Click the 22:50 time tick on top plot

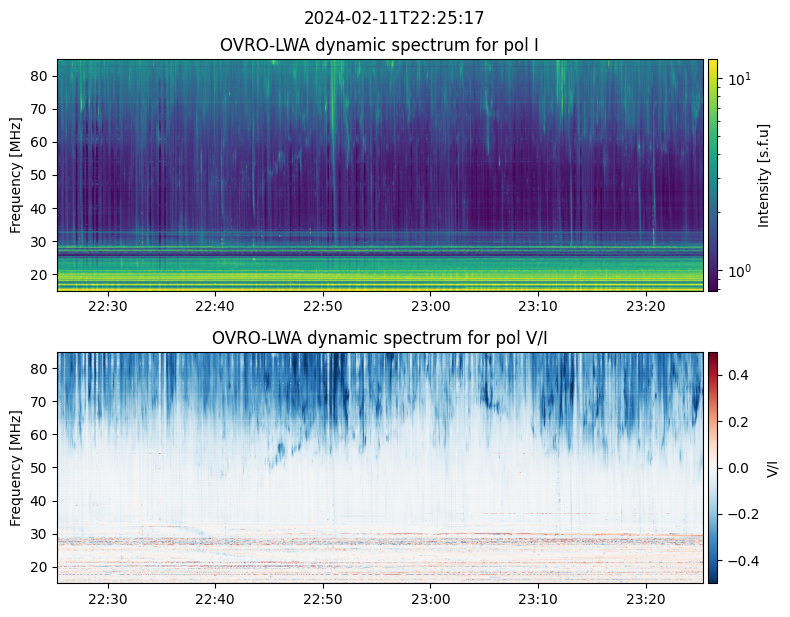click(x=323, y=306)
